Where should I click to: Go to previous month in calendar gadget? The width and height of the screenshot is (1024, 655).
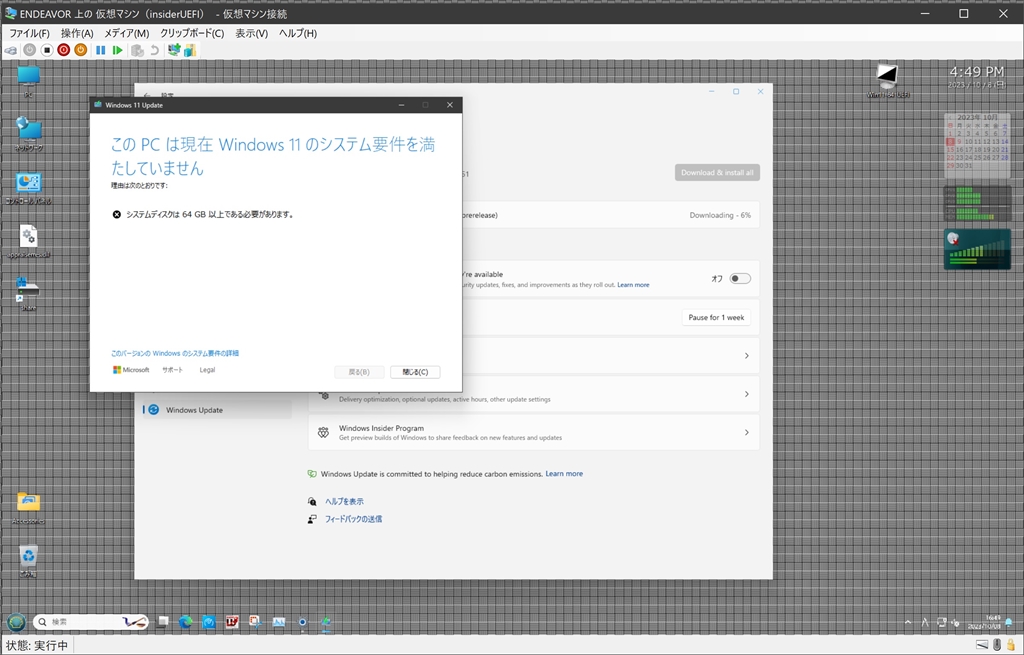[951, 118]
